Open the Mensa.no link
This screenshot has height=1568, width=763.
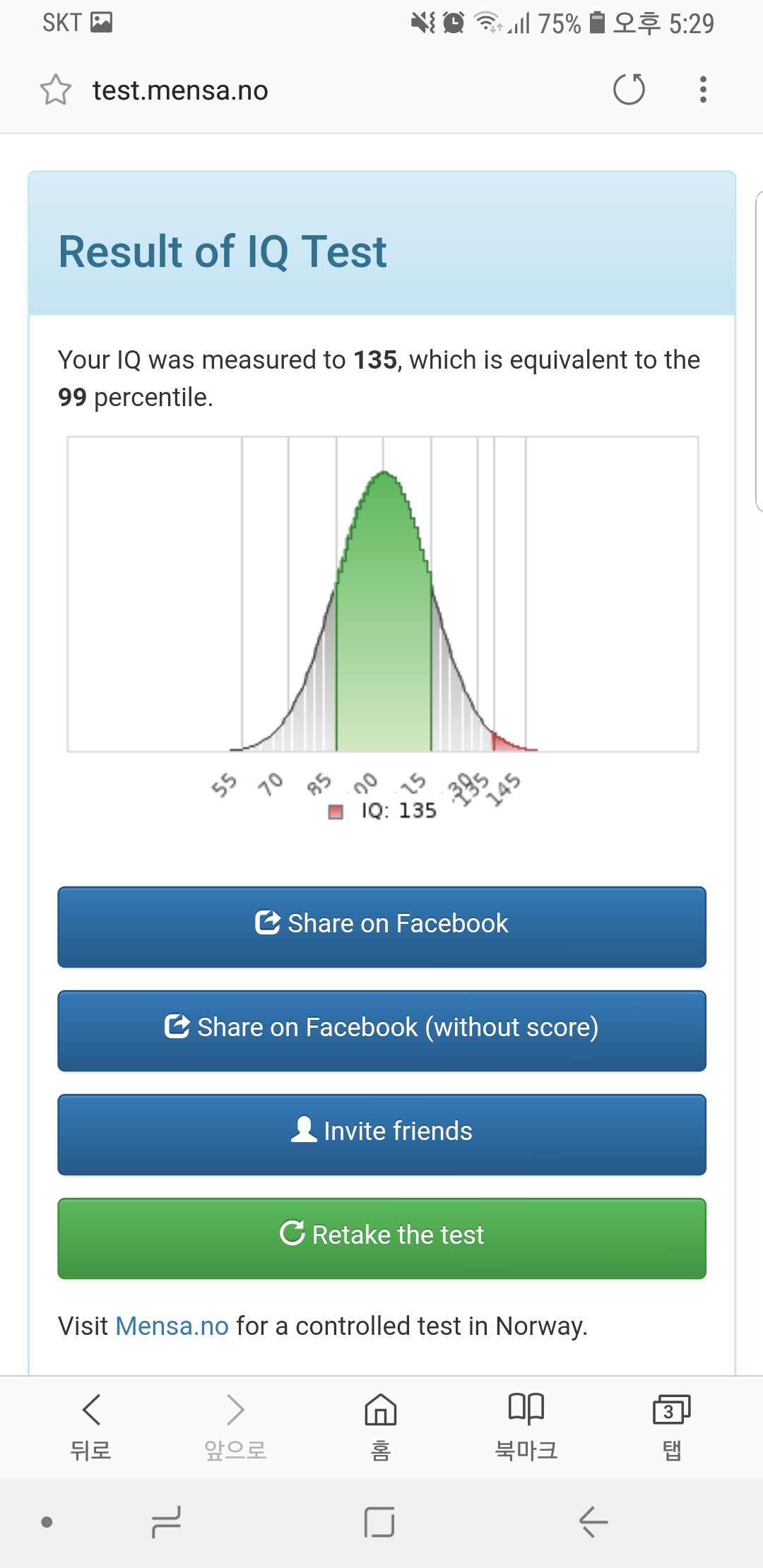[172, 1326]
